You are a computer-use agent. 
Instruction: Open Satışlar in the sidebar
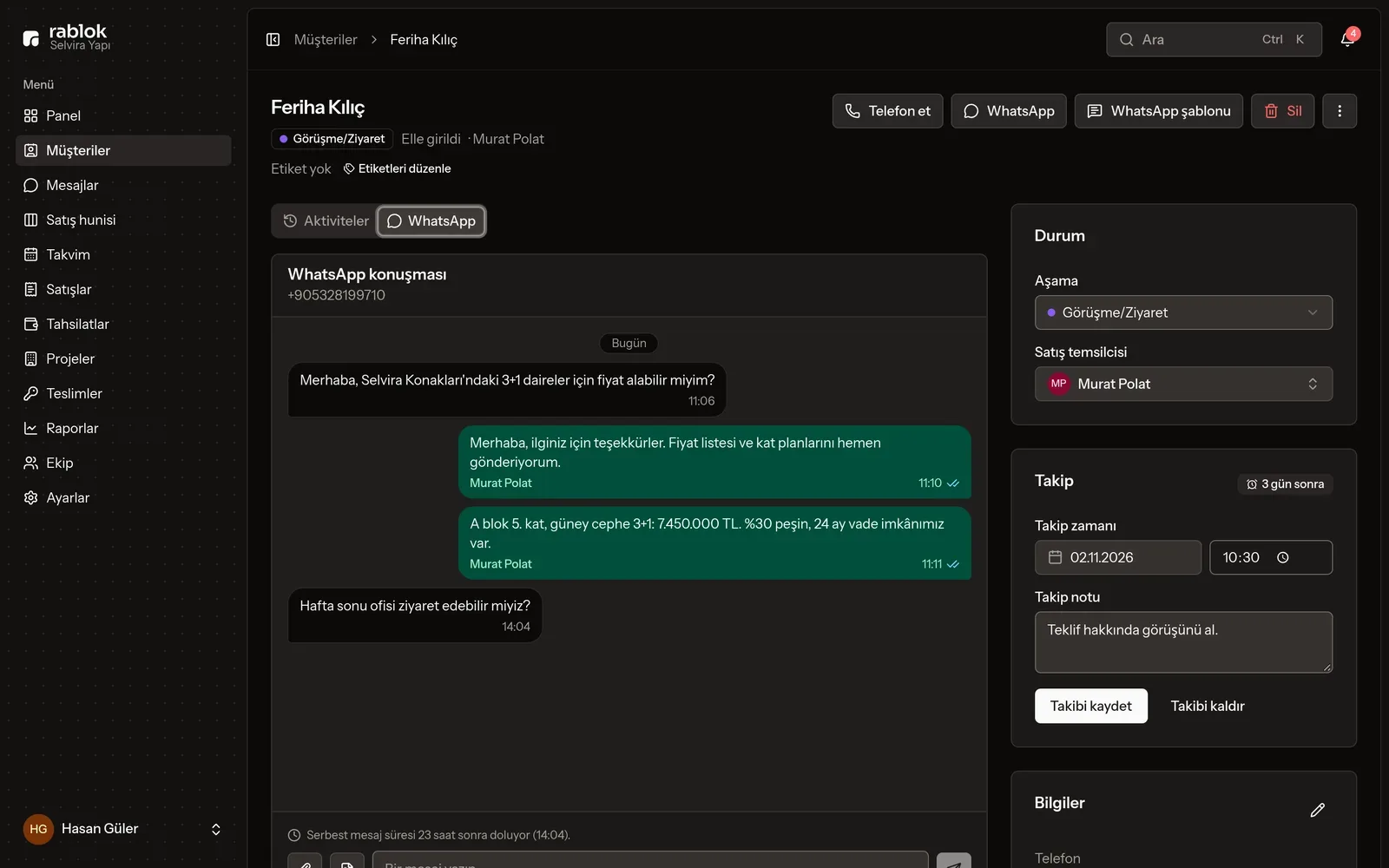(x=123, y=289)
